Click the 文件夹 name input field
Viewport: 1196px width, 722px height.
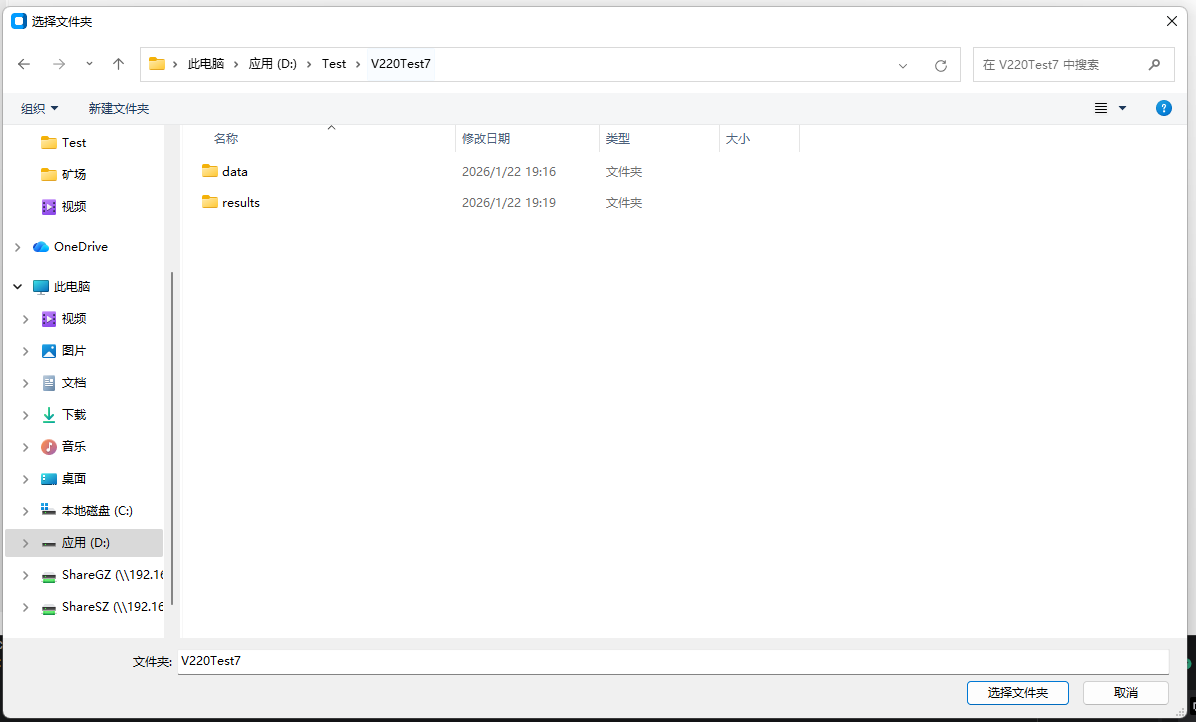pos(672,661)
